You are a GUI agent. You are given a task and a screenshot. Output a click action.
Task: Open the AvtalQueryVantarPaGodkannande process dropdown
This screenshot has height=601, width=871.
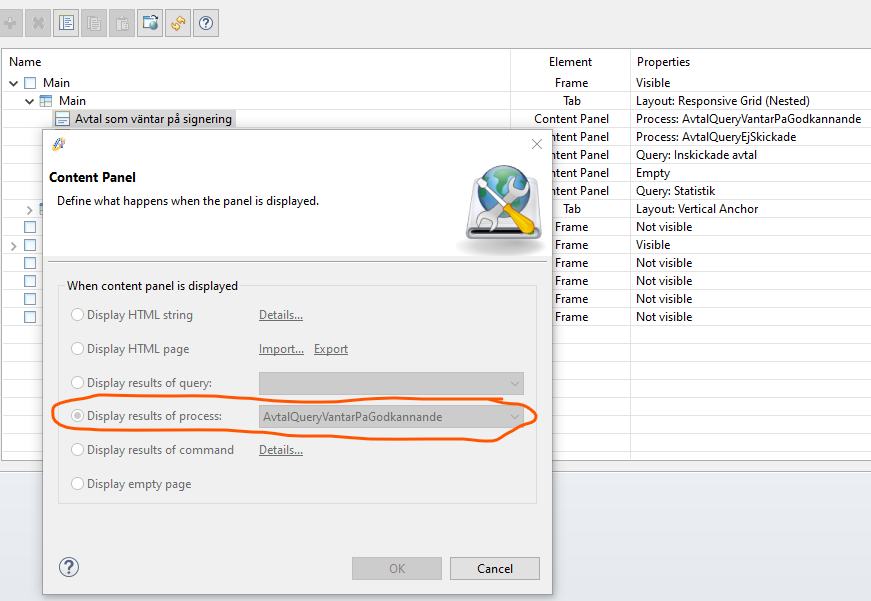pyautogui.click(x=391, y=417)
